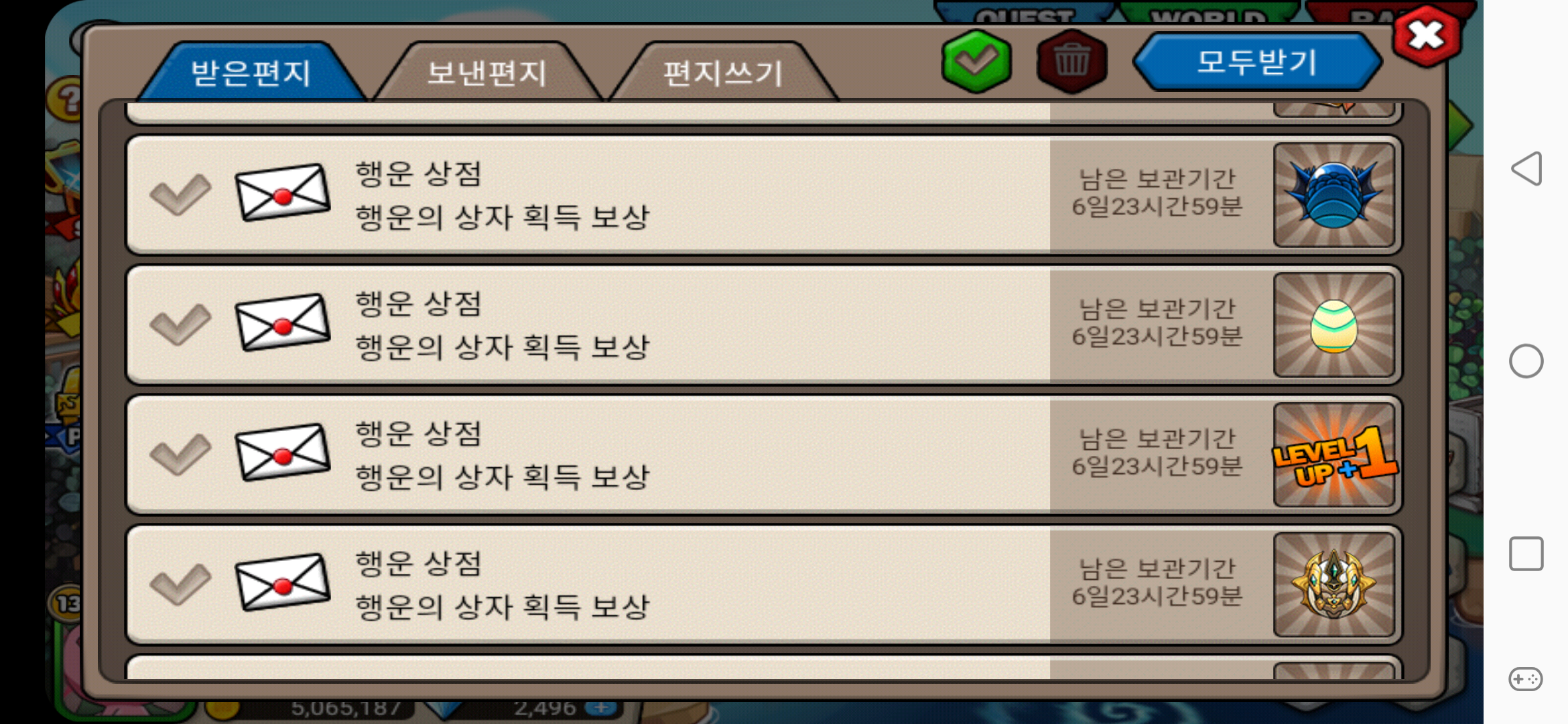Close the mailbox with the red X
This screenshot has height=724, width=1568.
pyautogui.click(x=1427, y=36)
